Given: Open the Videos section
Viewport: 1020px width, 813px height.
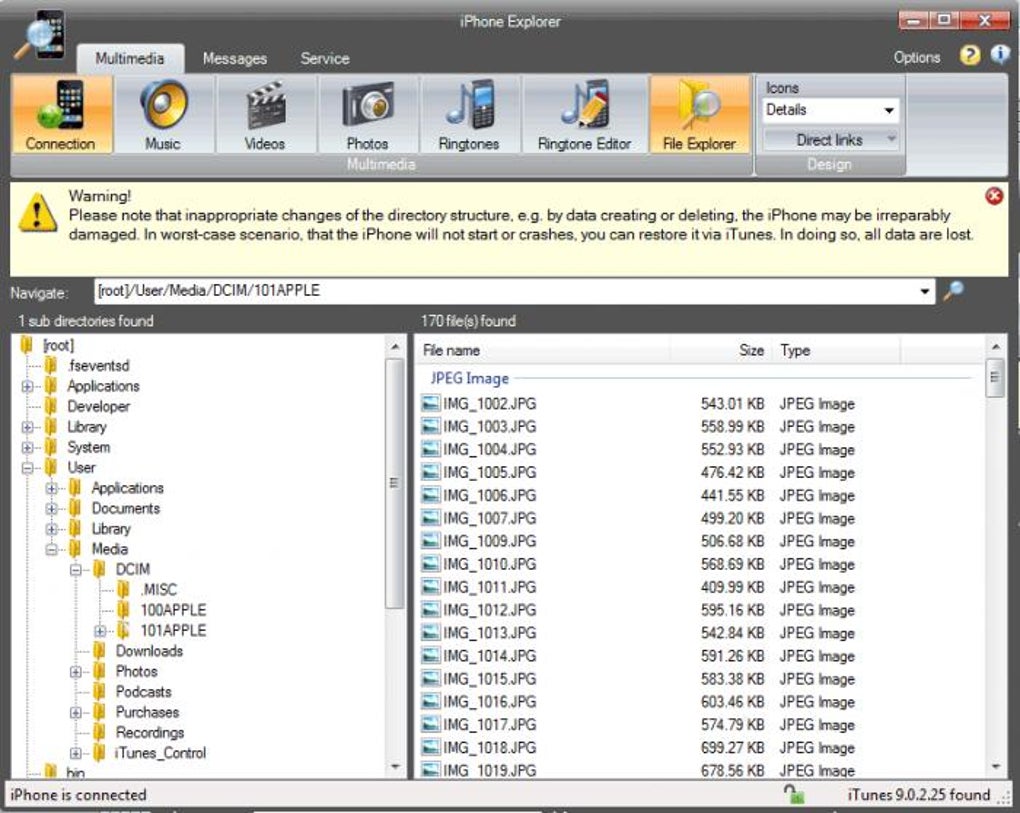Looking at the screenshot, I should (265, 114).
